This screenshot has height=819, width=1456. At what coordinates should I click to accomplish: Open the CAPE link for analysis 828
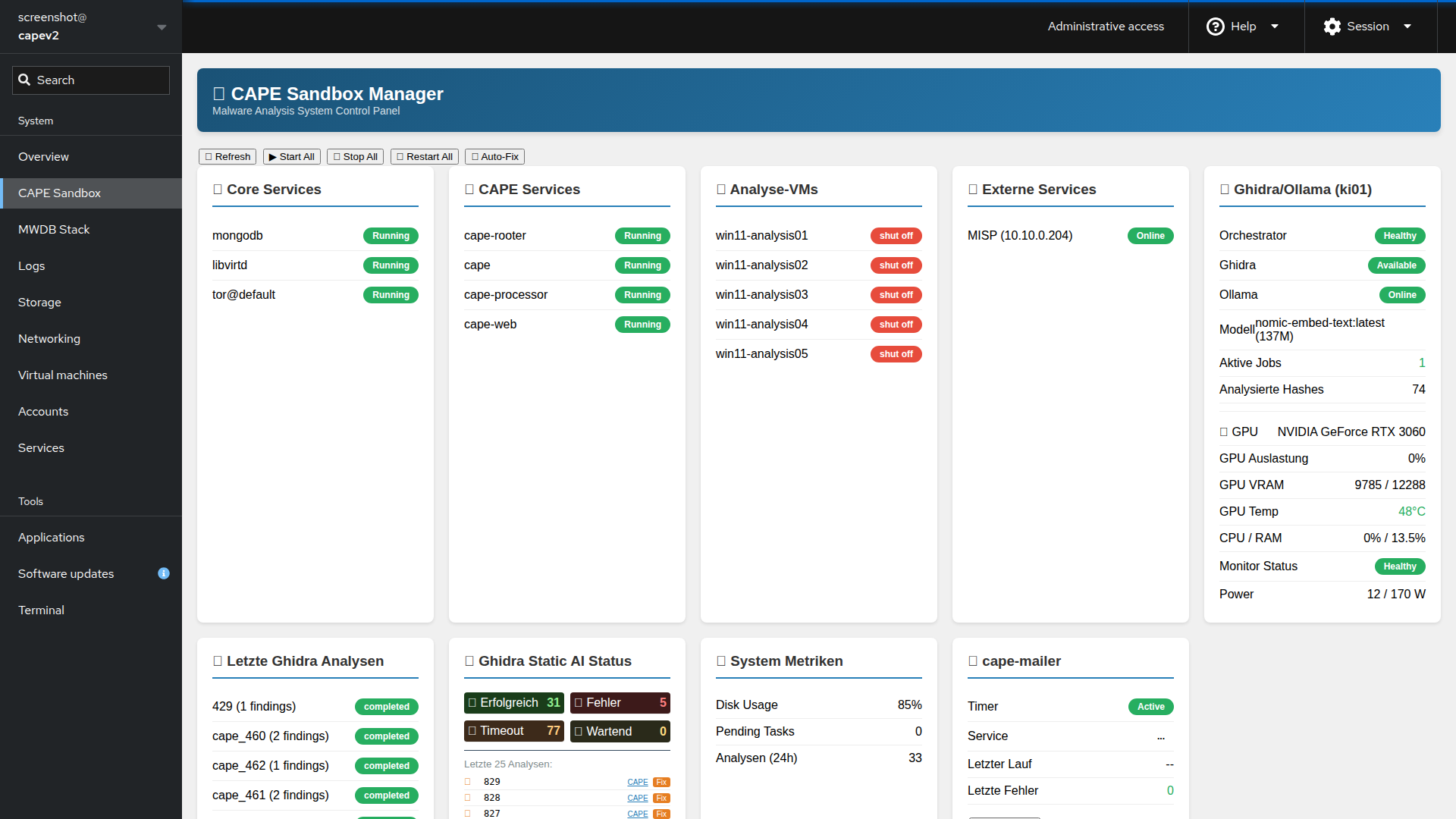pos(637,798)
